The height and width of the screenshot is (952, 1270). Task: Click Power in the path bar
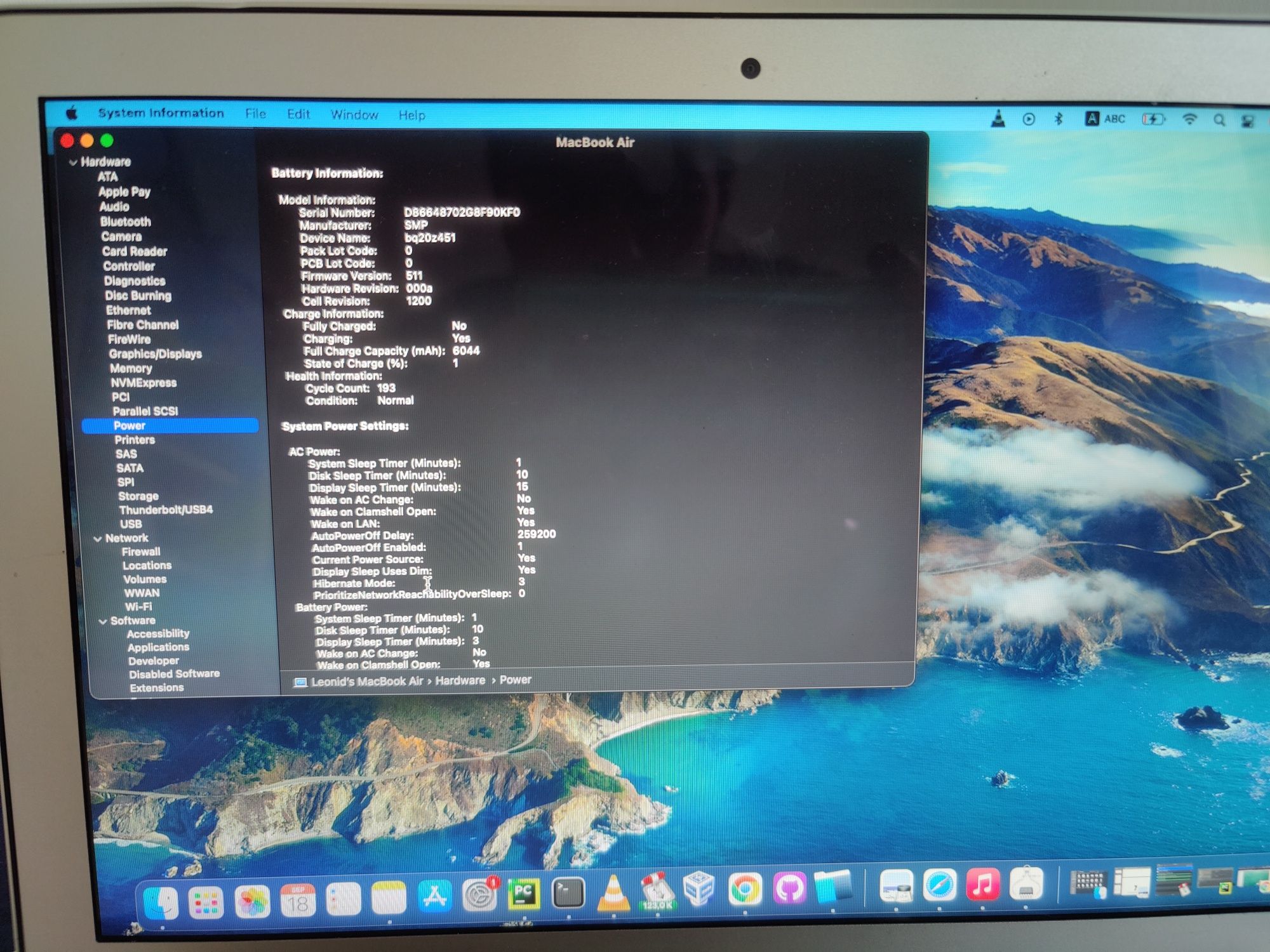[515, 680]
